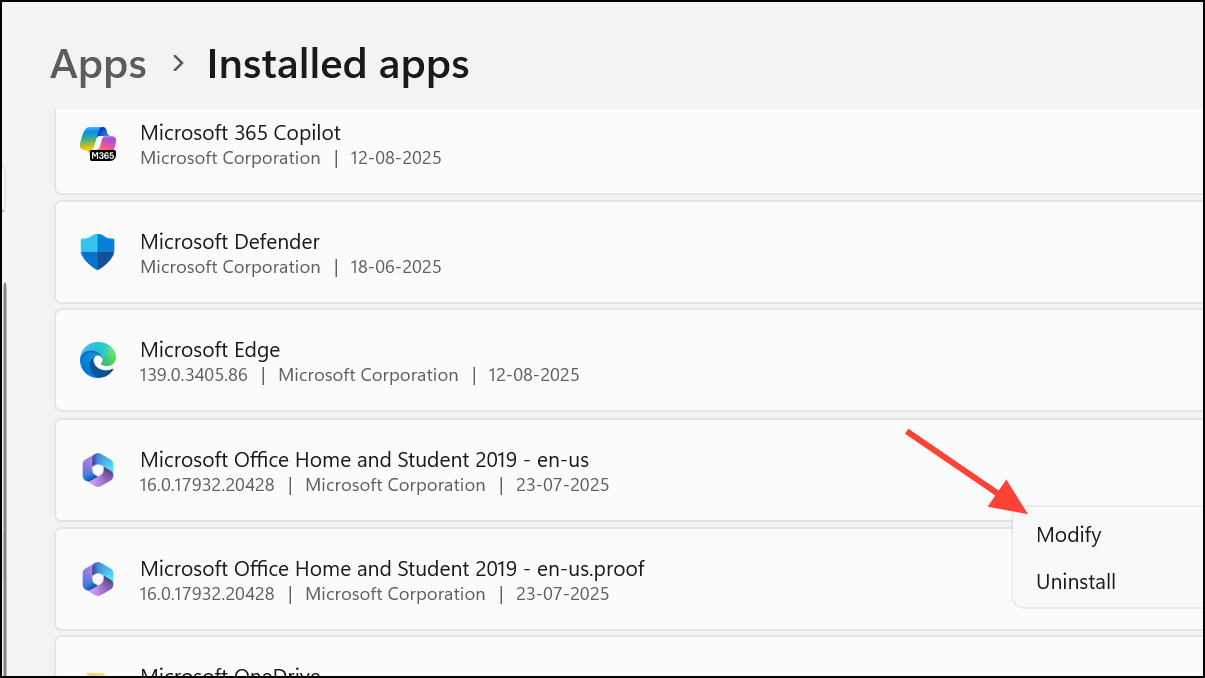The height and width of the screenshot is (678, 1205).
Task: Select the Microsoft 365 Copilot app name
Action: tap(240, 133)
